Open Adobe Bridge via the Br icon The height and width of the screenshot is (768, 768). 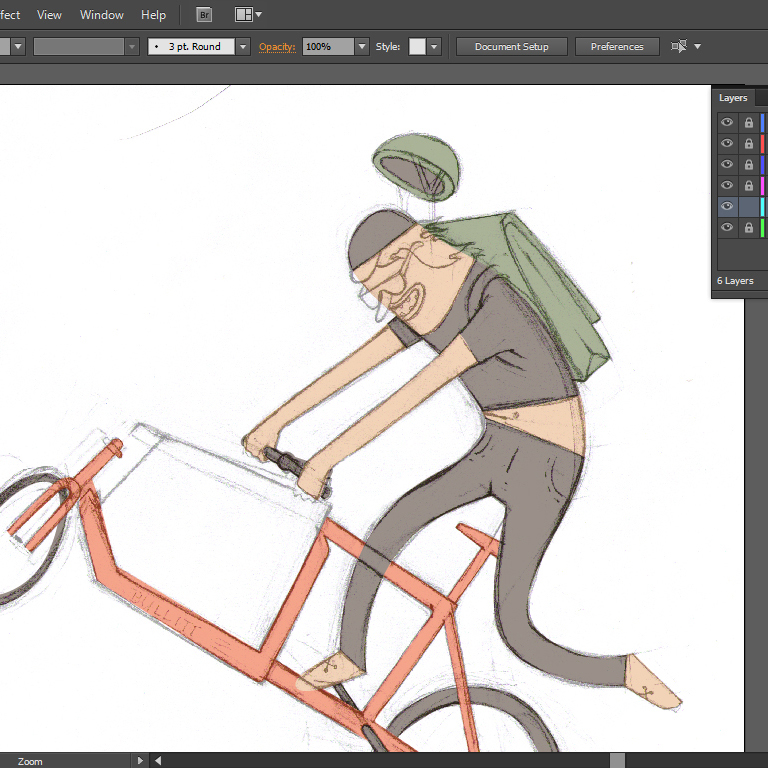point(204,15)
